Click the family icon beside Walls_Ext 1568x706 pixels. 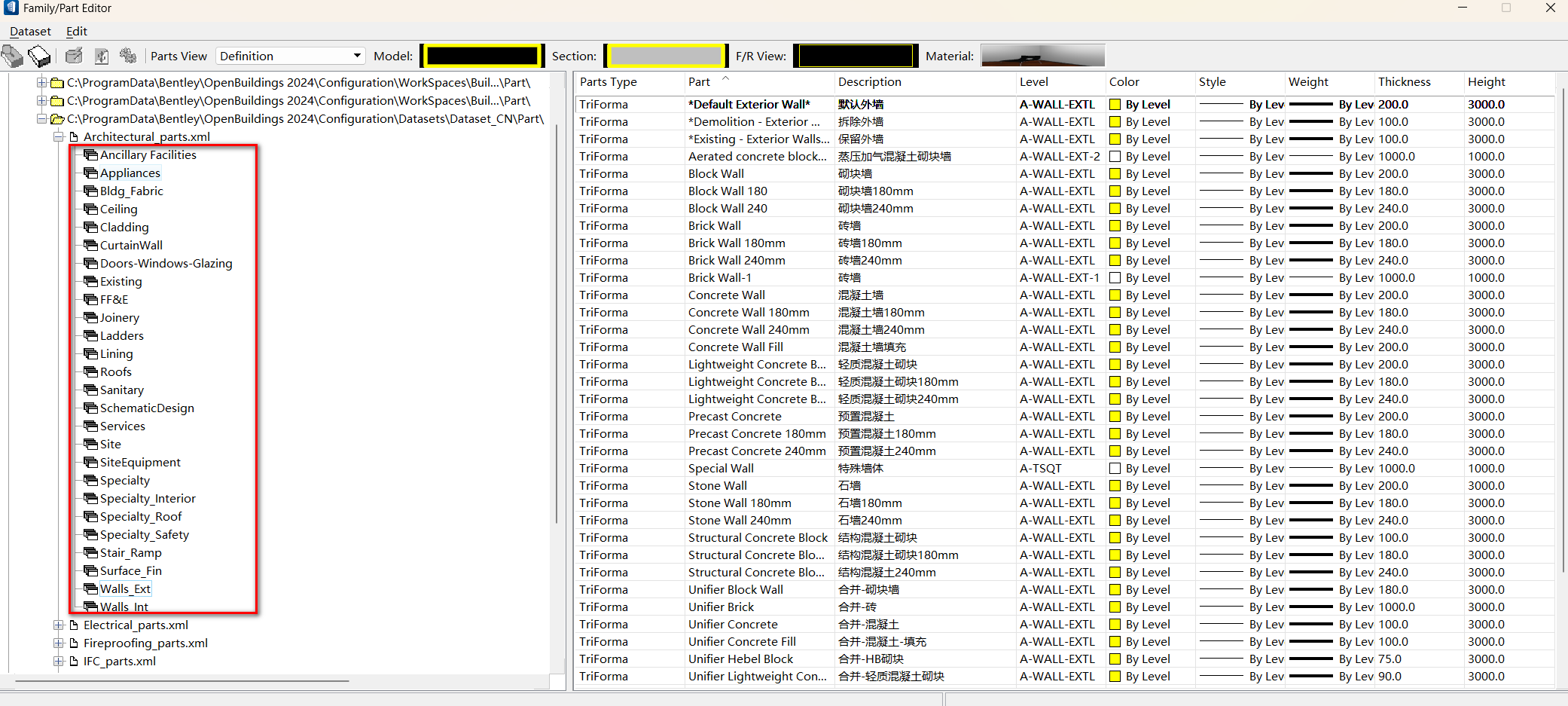pyautogui.click(x=91, y=588)
